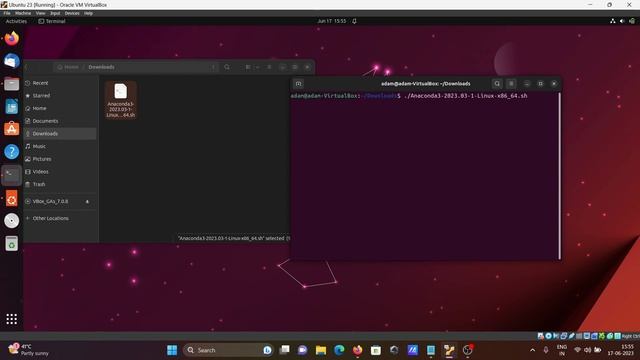
Task: Click the Windows taskbar Search box
Action: pyautogui.click(x=228, y=350)
